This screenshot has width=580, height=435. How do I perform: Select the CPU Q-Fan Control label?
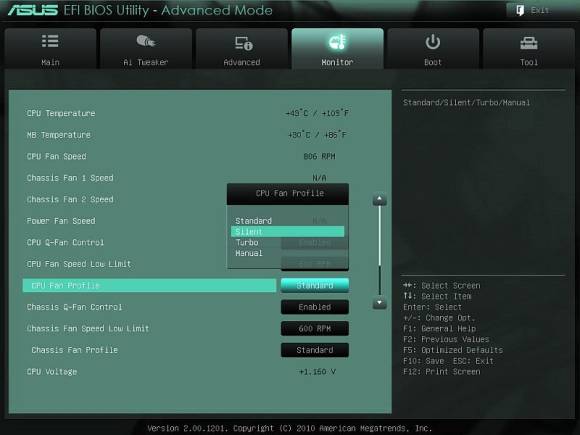point(65,242)
